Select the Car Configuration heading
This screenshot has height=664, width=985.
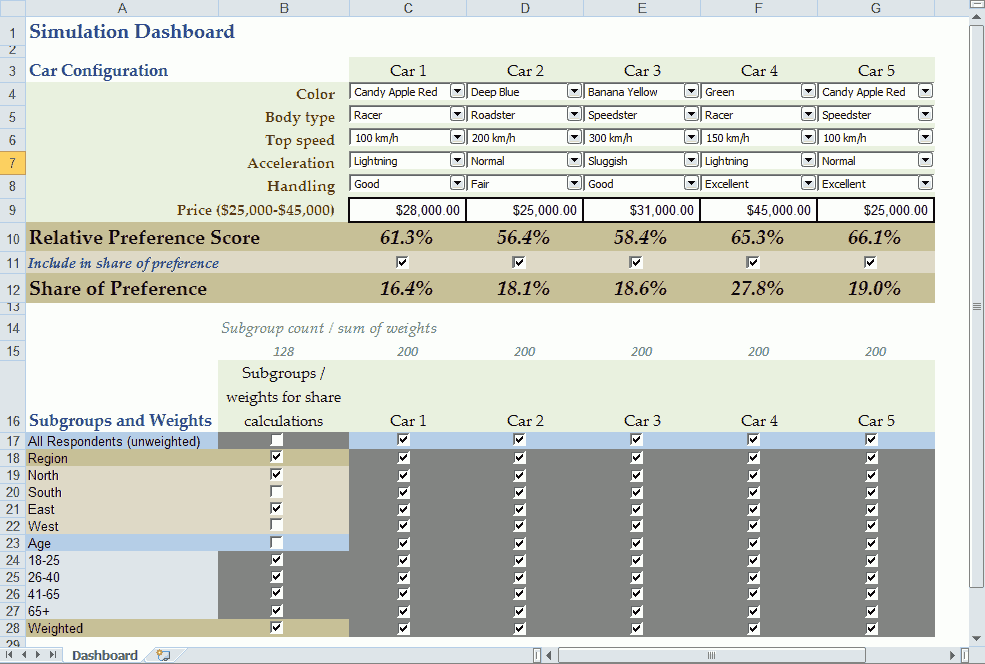point(99,70)
